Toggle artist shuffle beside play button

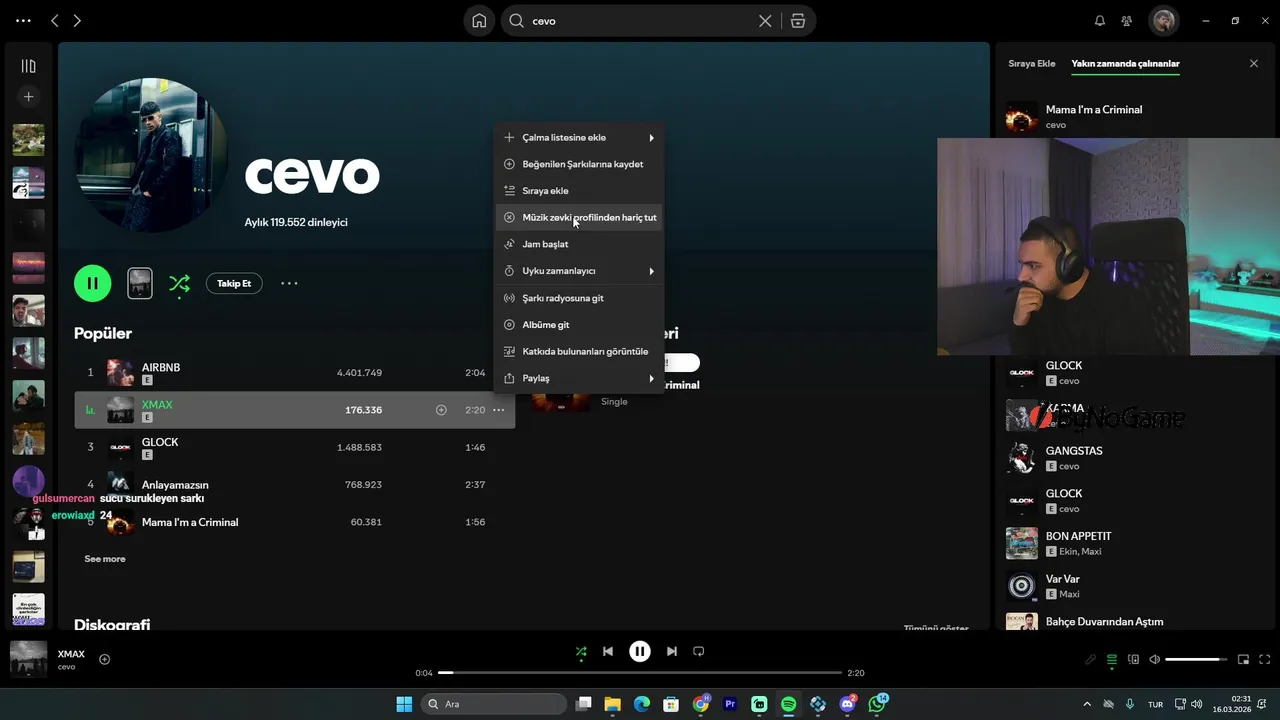coord(179,284)
